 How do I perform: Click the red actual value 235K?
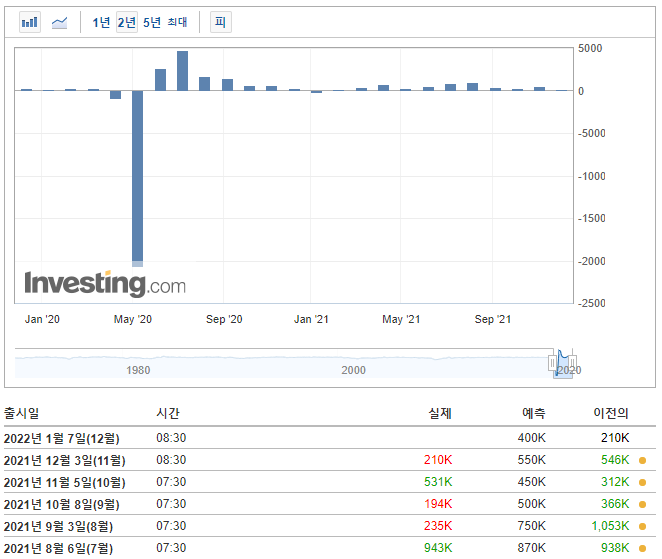[x=438, y=526]
